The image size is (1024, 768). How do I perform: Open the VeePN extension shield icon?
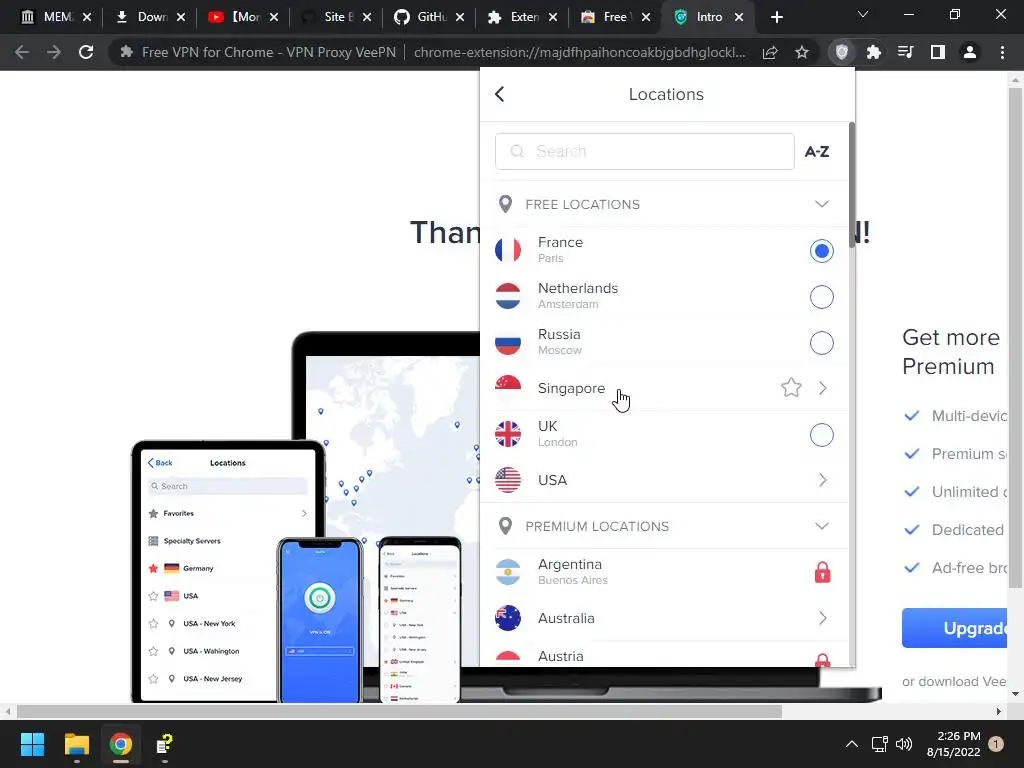[842, 52]
